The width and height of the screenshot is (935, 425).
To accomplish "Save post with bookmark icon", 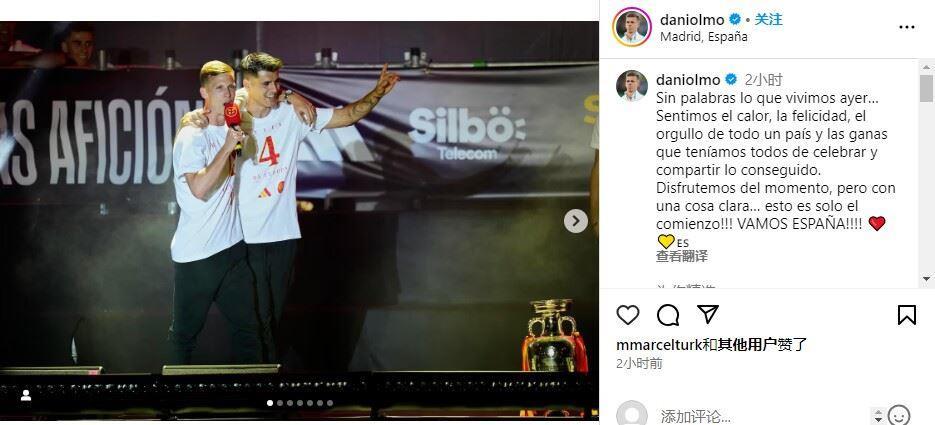I will (906, 315).
